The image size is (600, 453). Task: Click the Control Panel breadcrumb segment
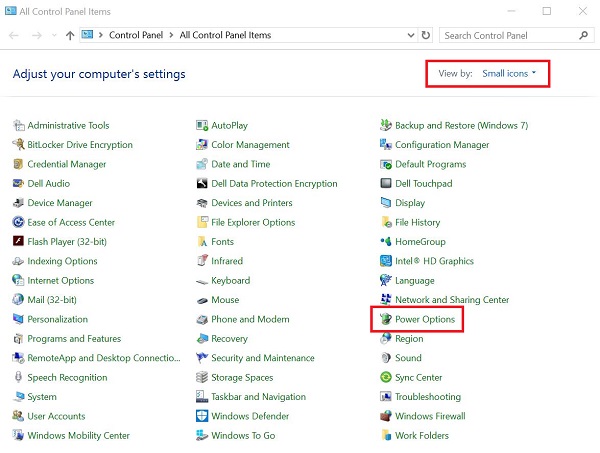(x=137, y=35)
